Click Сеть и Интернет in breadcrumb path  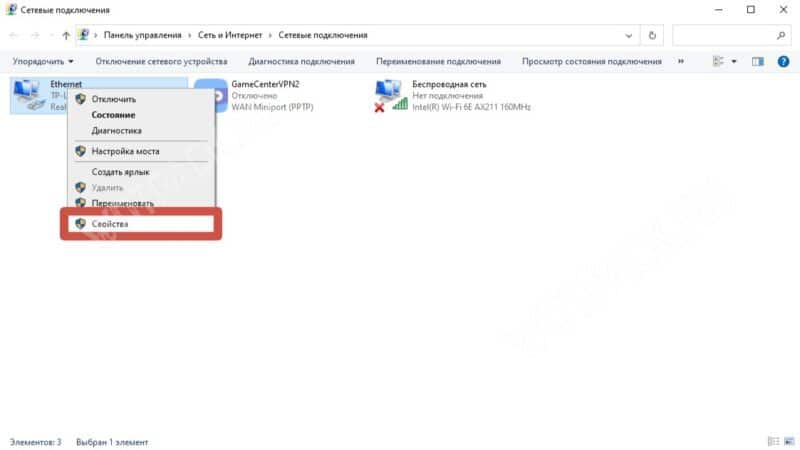pos(232,35)
